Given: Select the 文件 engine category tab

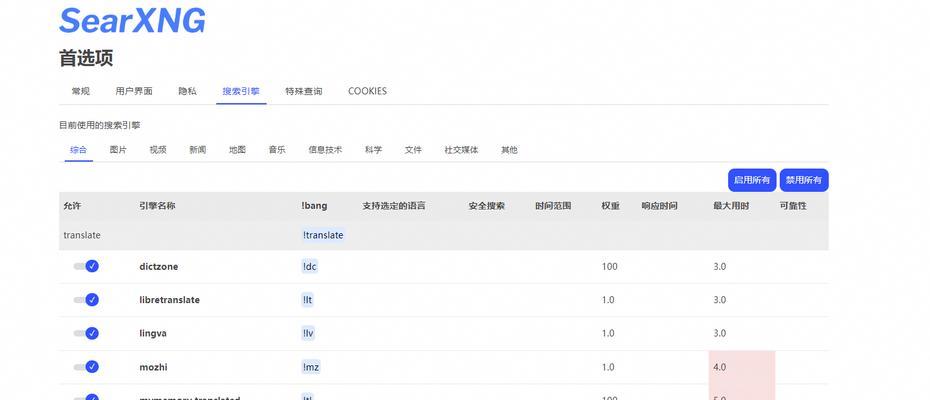Looking at the screenshot, I should [x=413, y=150].
